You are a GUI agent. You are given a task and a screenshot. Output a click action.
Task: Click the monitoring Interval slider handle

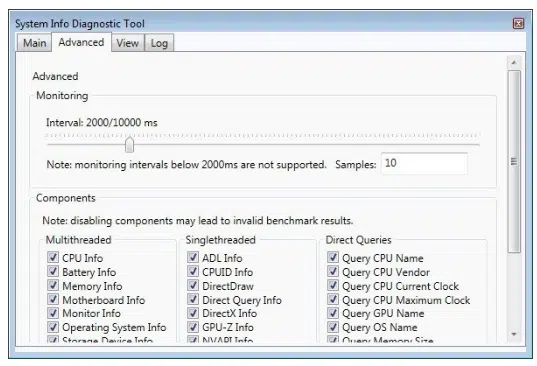(129, 144)
